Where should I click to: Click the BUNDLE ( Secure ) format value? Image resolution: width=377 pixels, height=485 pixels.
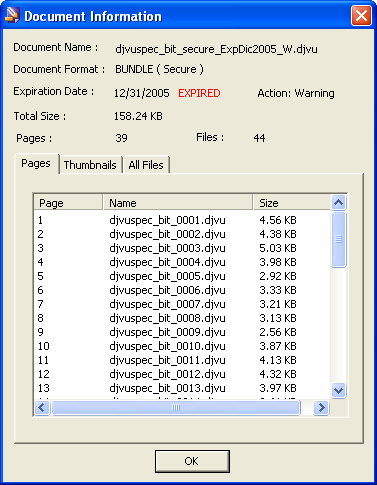click(159, 69)
